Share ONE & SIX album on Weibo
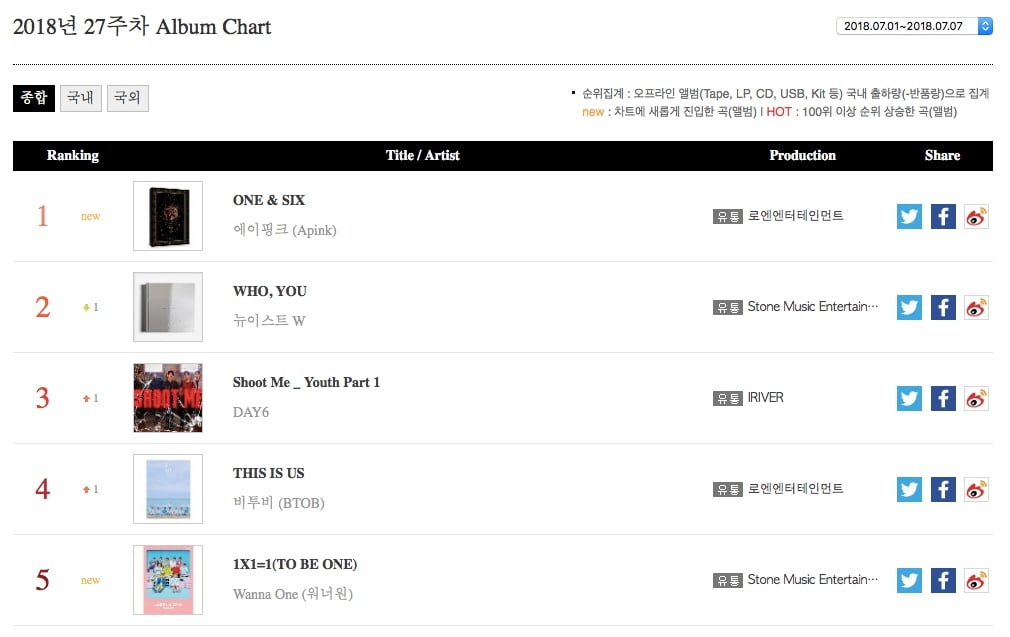Screen dimensions: 1010x637 pos(976,216)
